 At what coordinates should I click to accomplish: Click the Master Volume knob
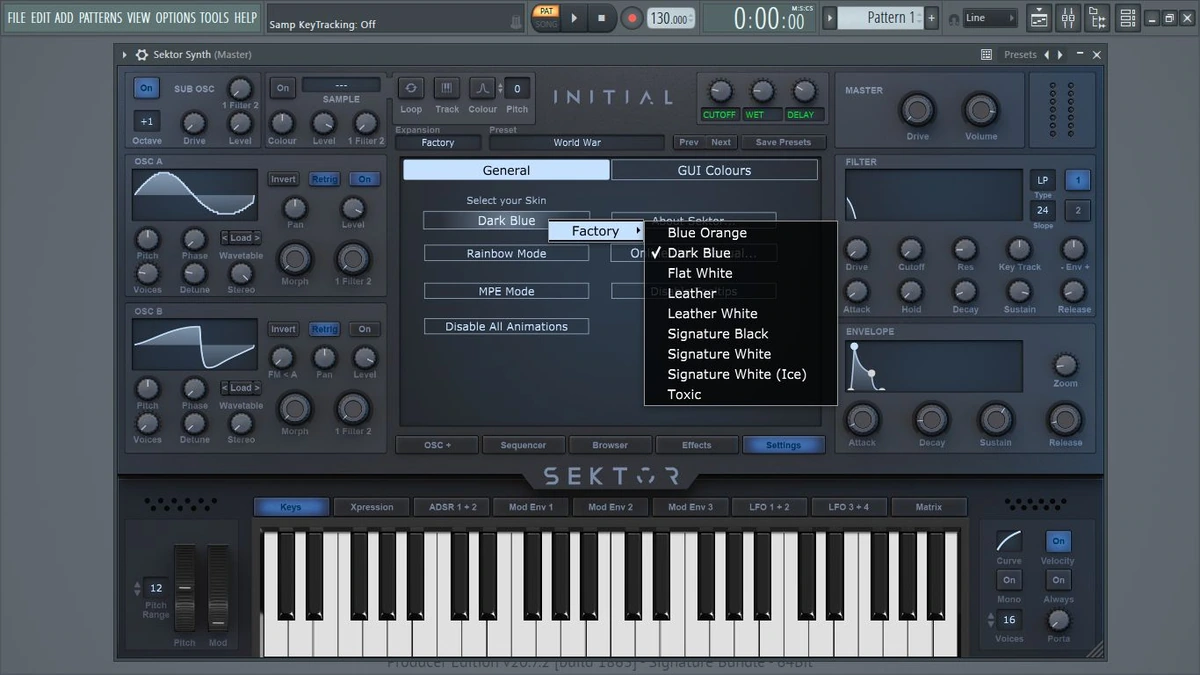click(981, 109)
